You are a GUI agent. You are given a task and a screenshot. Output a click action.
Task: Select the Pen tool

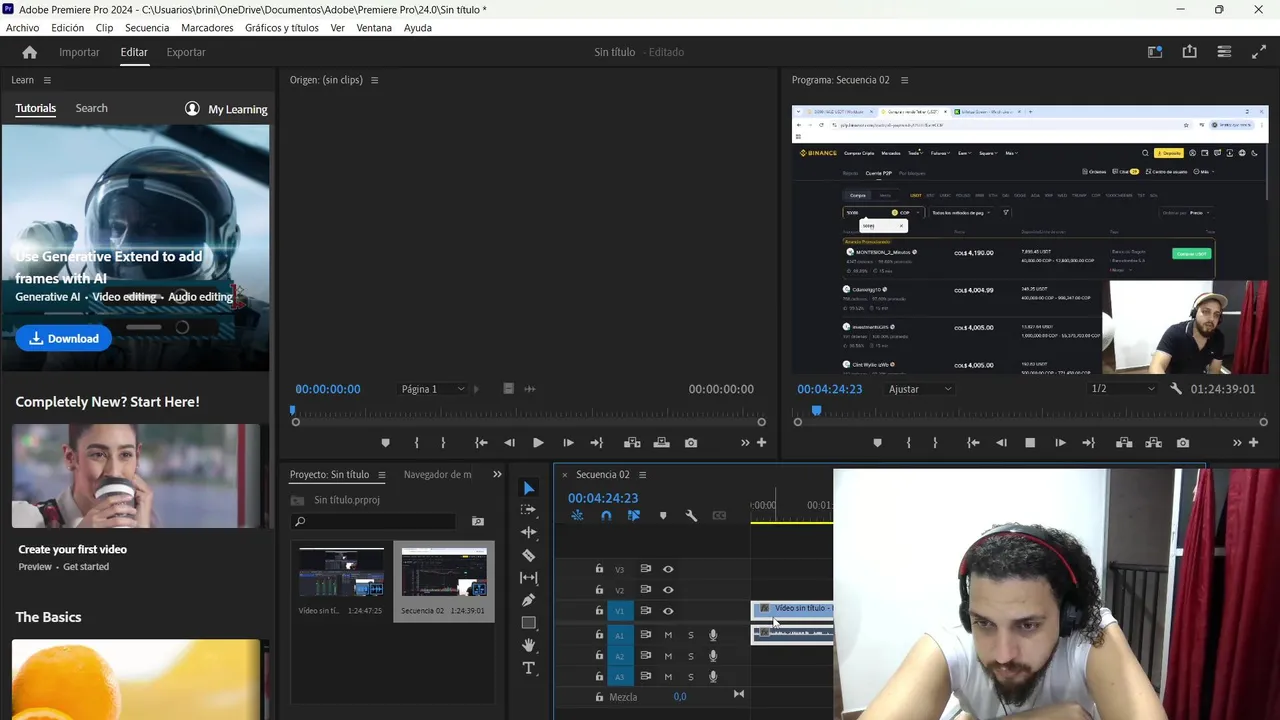(x=529, y=600)
